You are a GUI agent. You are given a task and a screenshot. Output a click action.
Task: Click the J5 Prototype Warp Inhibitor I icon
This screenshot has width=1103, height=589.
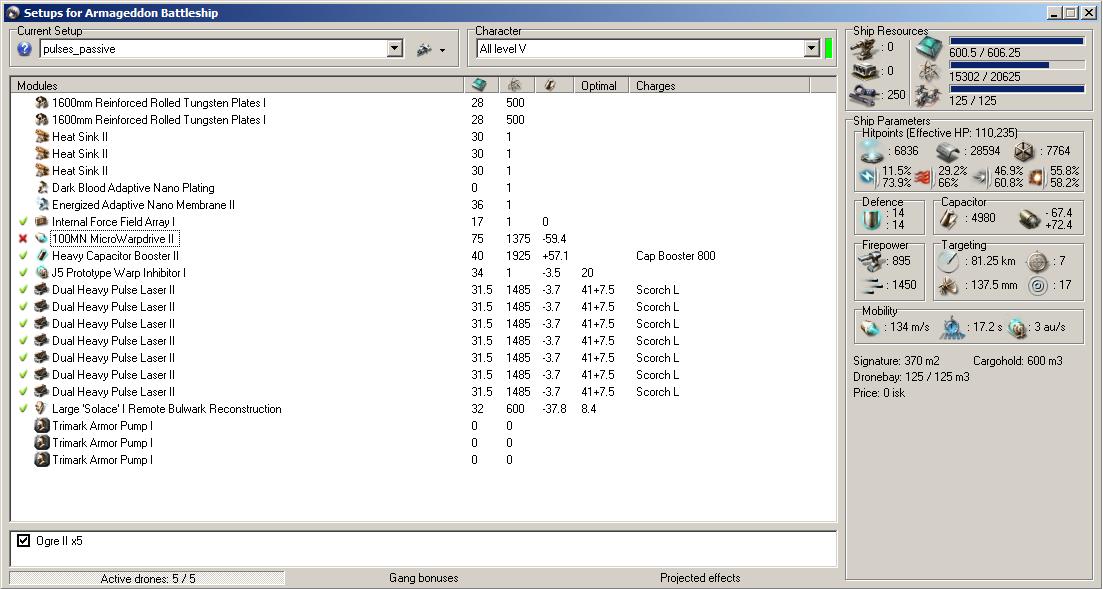click(42, 272)
